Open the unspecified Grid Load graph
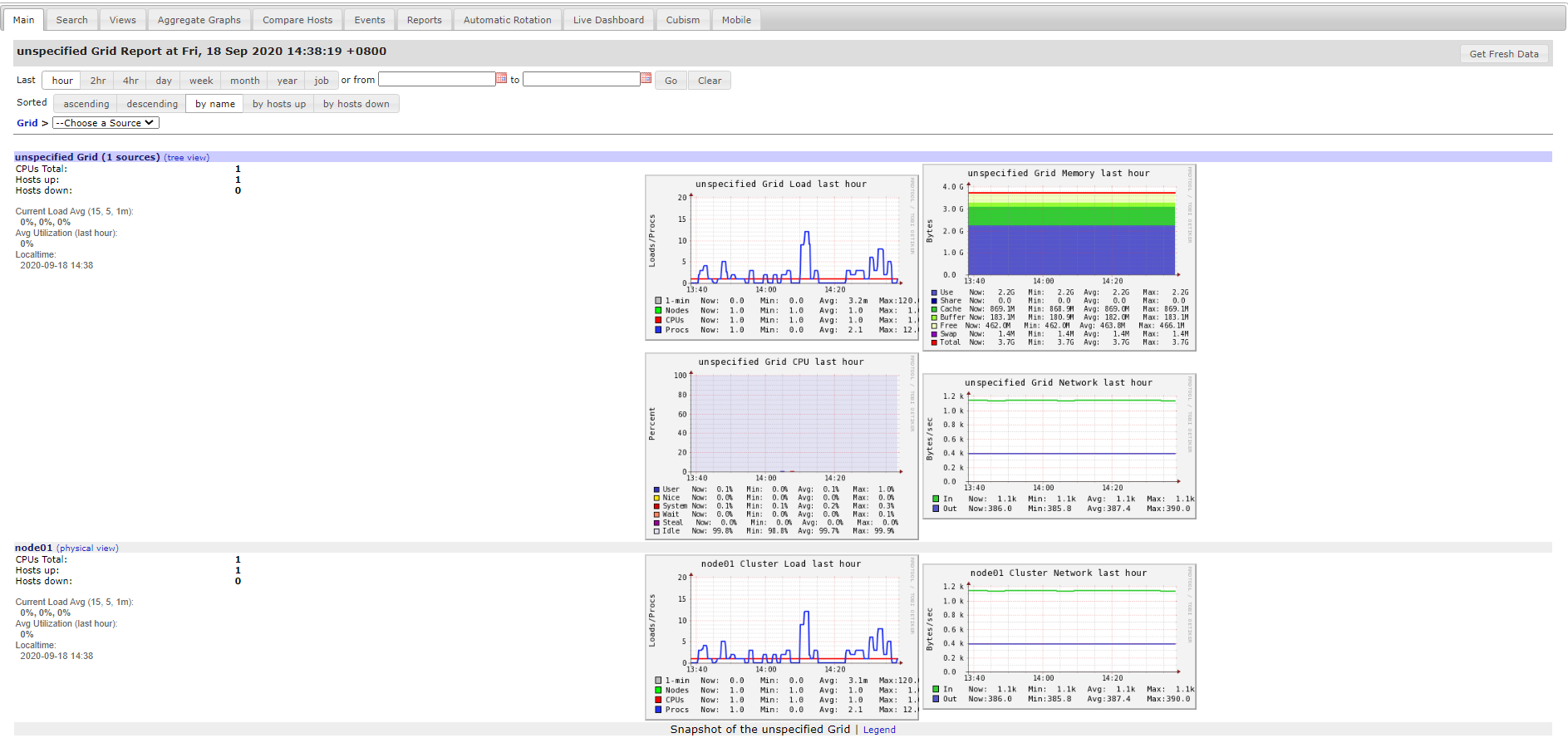The image size is (1568, 738). coord(782,258)
